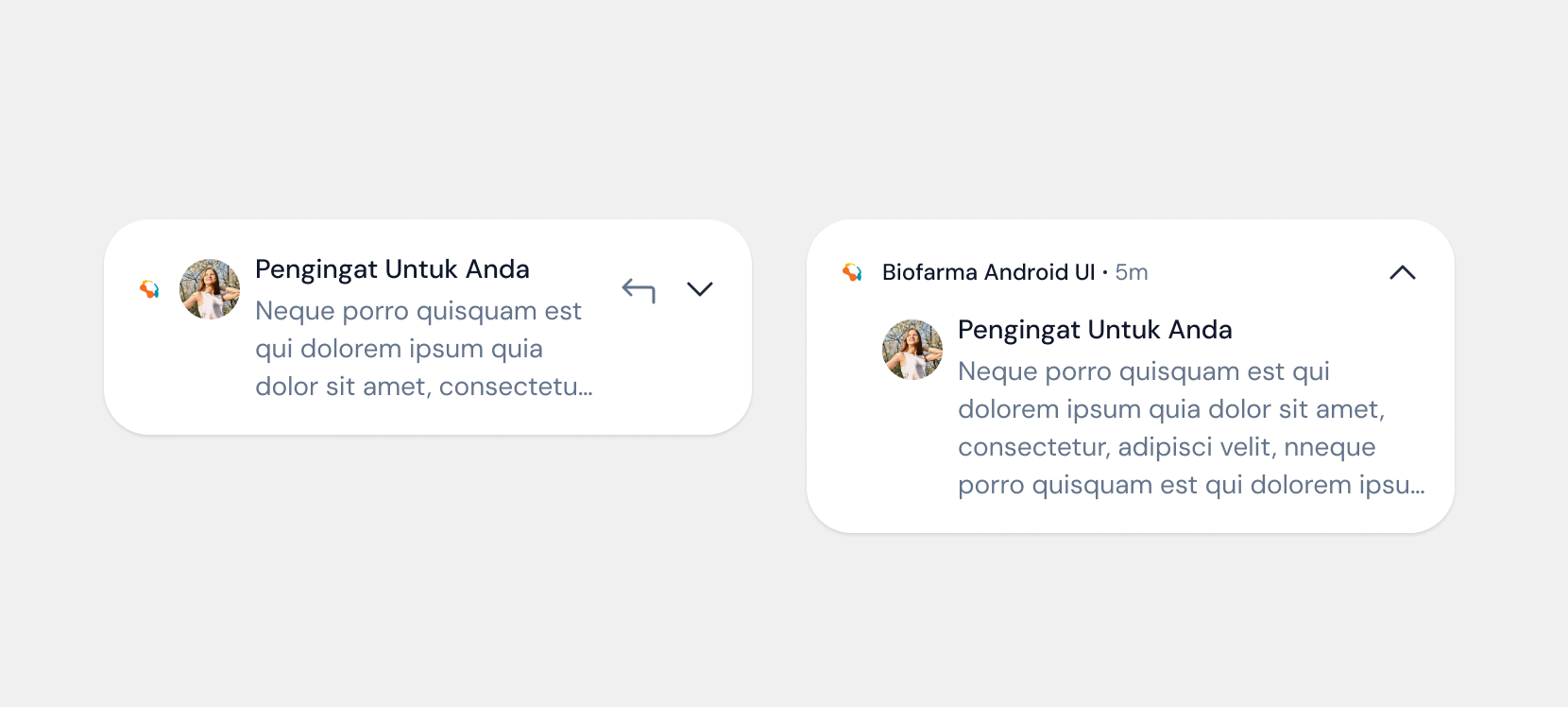This screenshot has height=707, width=1568.
Task: Open the profile photo in collapsed notification
Action: (x=210, y=289)
